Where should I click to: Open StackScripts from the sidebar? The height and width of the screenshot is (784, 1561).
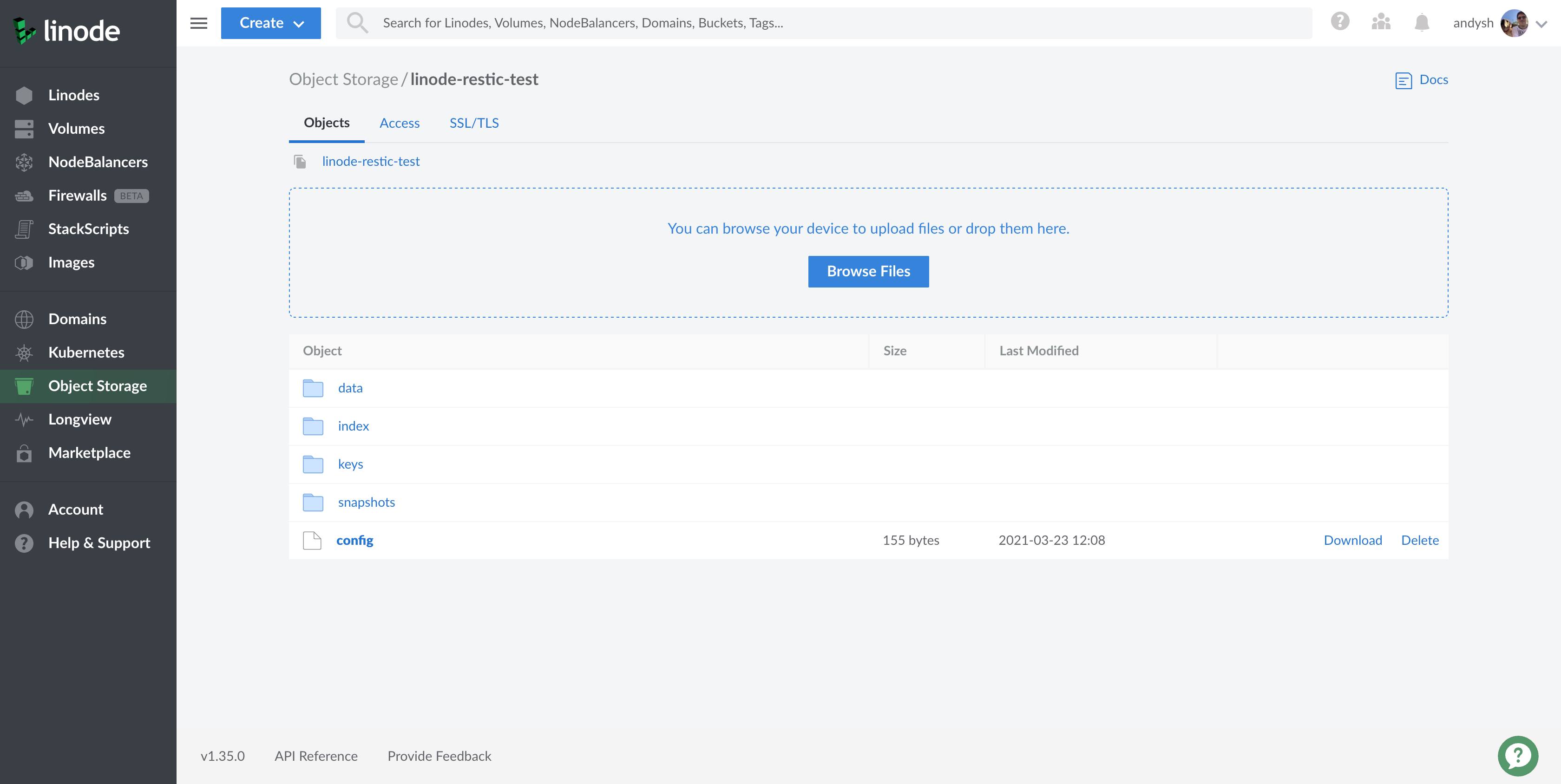88,229
